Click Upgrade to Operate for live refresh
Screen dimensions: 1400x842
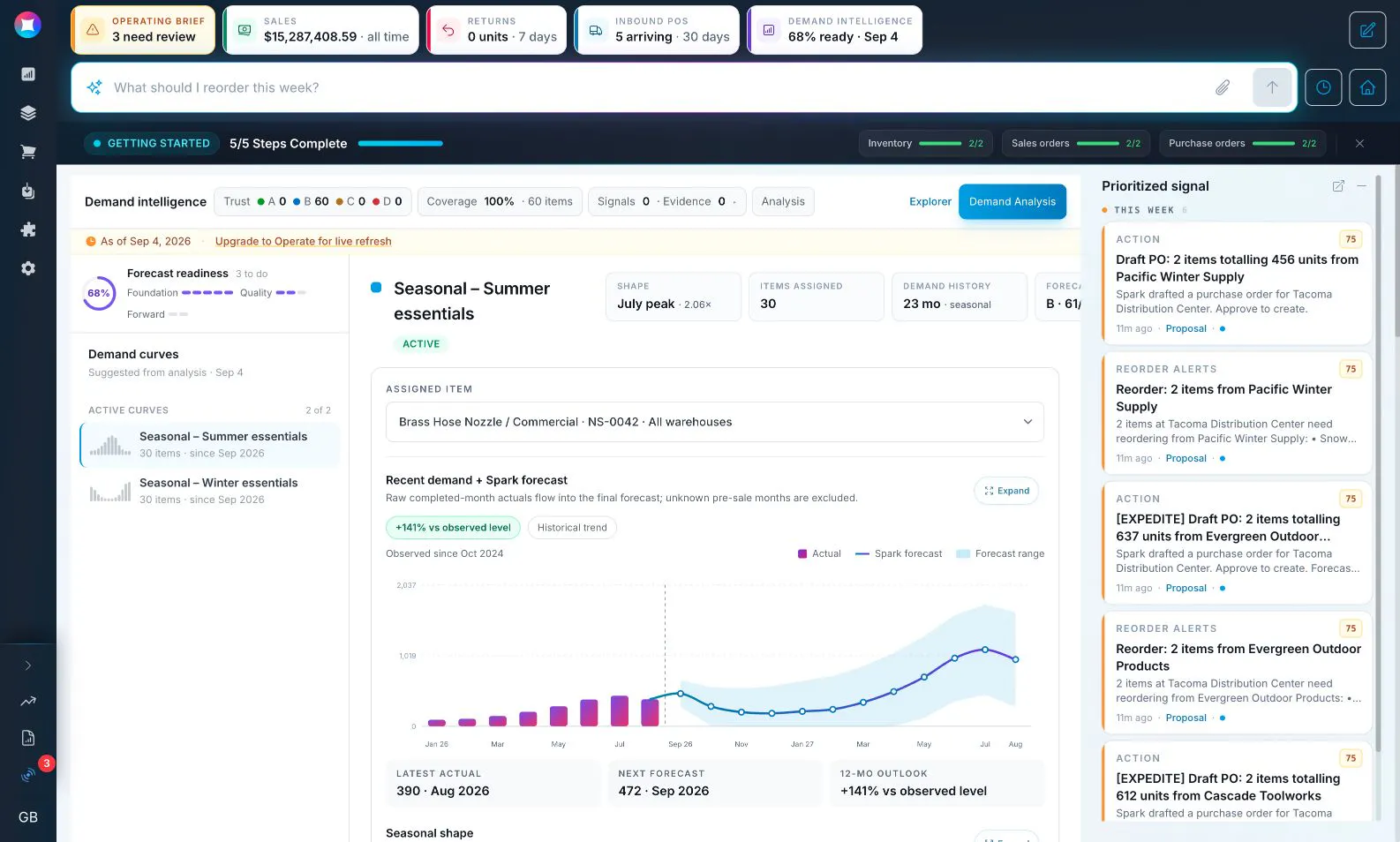303,241
